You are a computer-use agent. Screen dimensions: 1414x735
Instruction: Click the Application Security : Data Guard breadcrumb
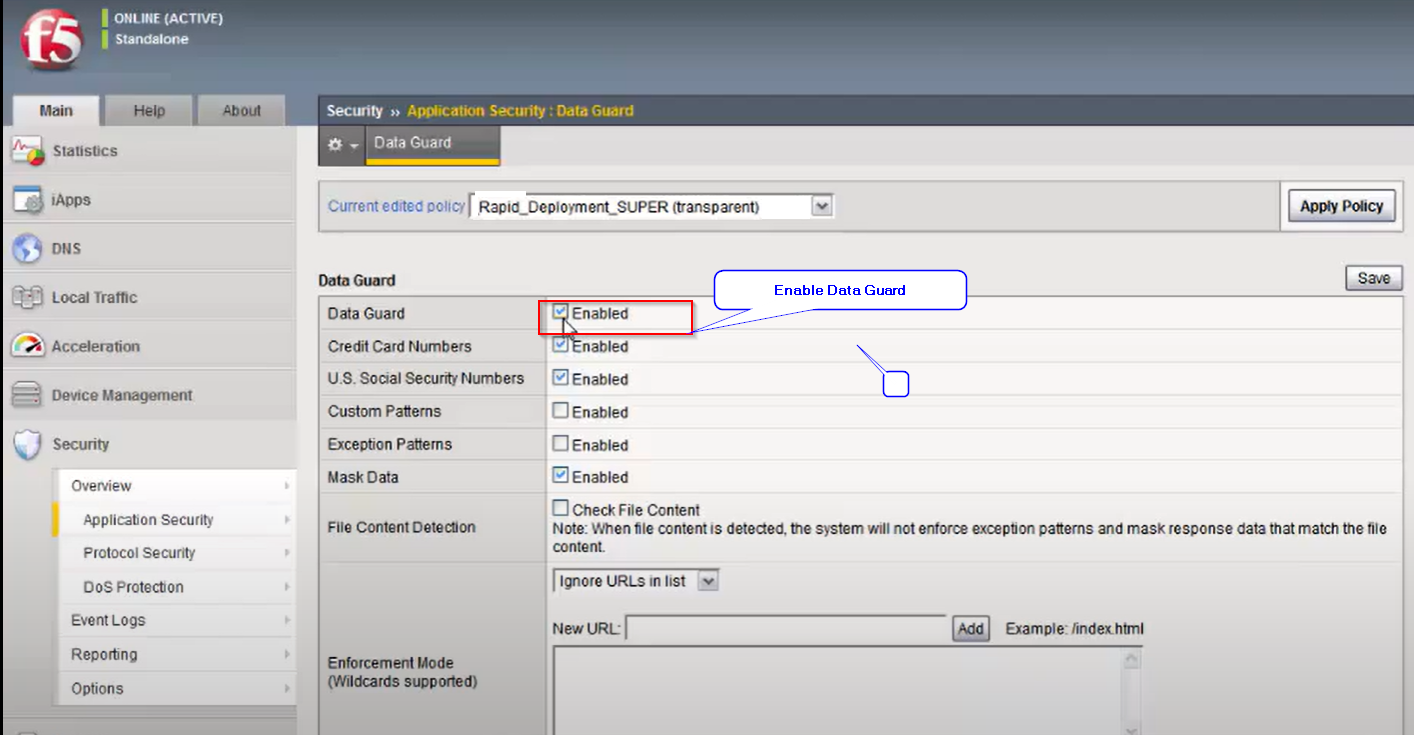coord(520,111)
